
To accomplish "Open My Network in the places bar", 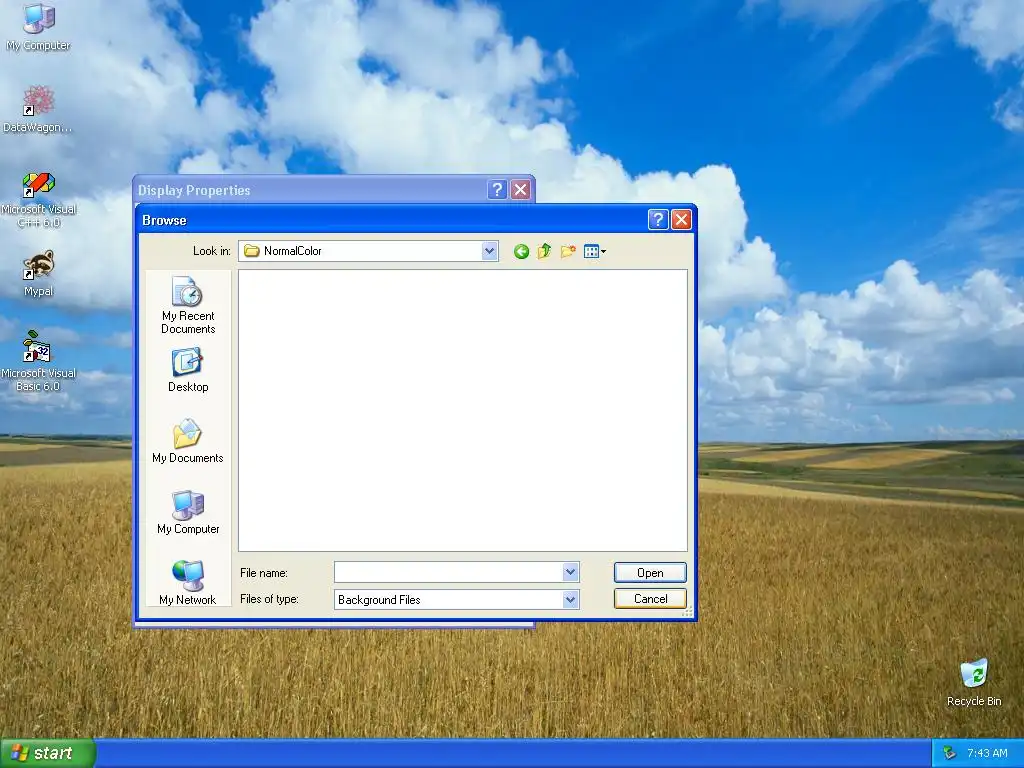I will click(188, 583).
